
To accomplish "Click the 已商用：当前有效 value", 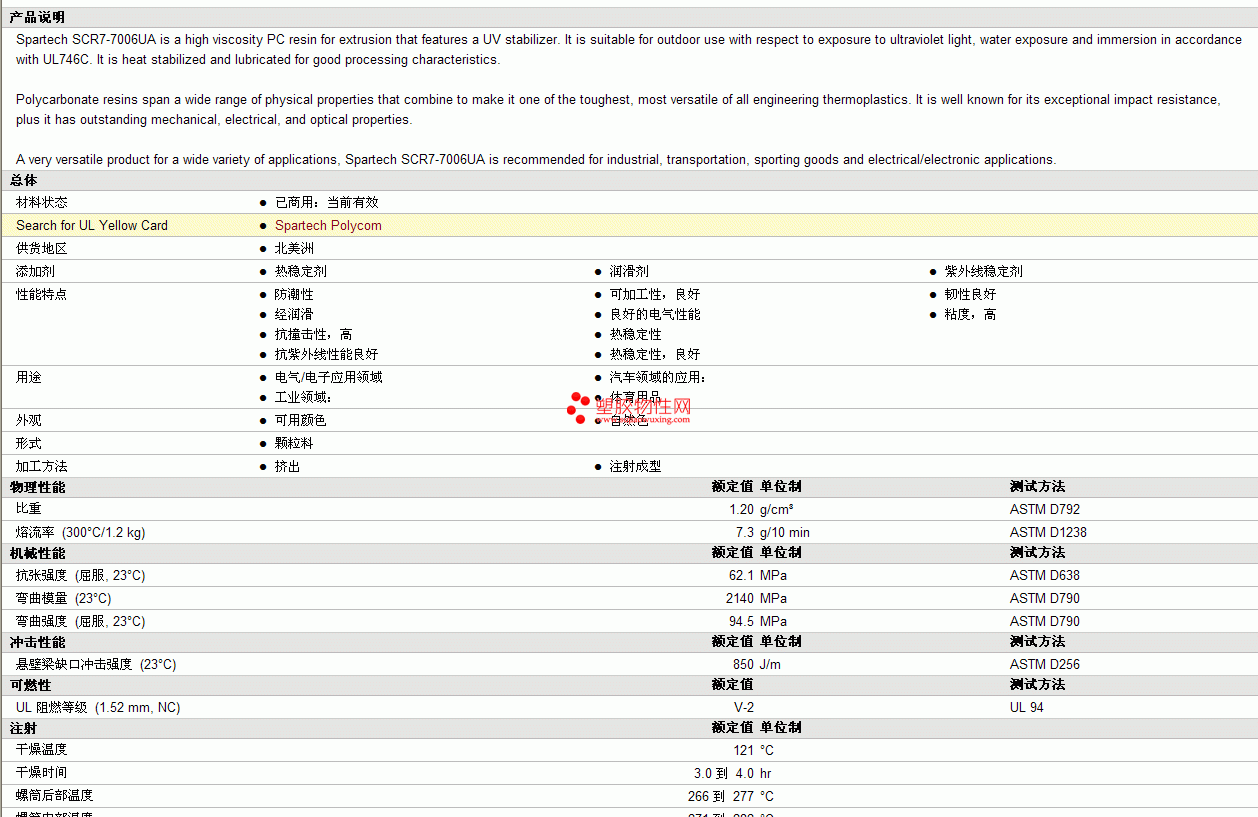I will (x=327, y=202).
